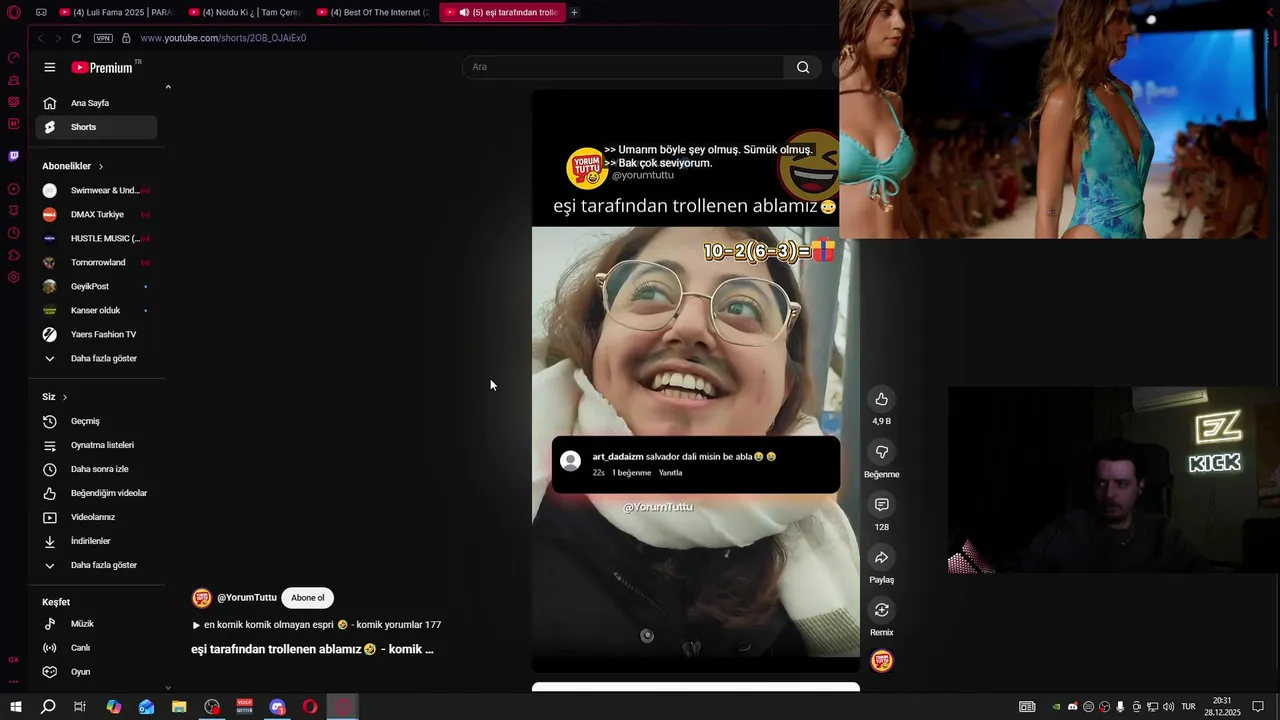This screenshot has height=720, width=1280.
Task: Click the site padlock security icon
Action: point(126,38)
